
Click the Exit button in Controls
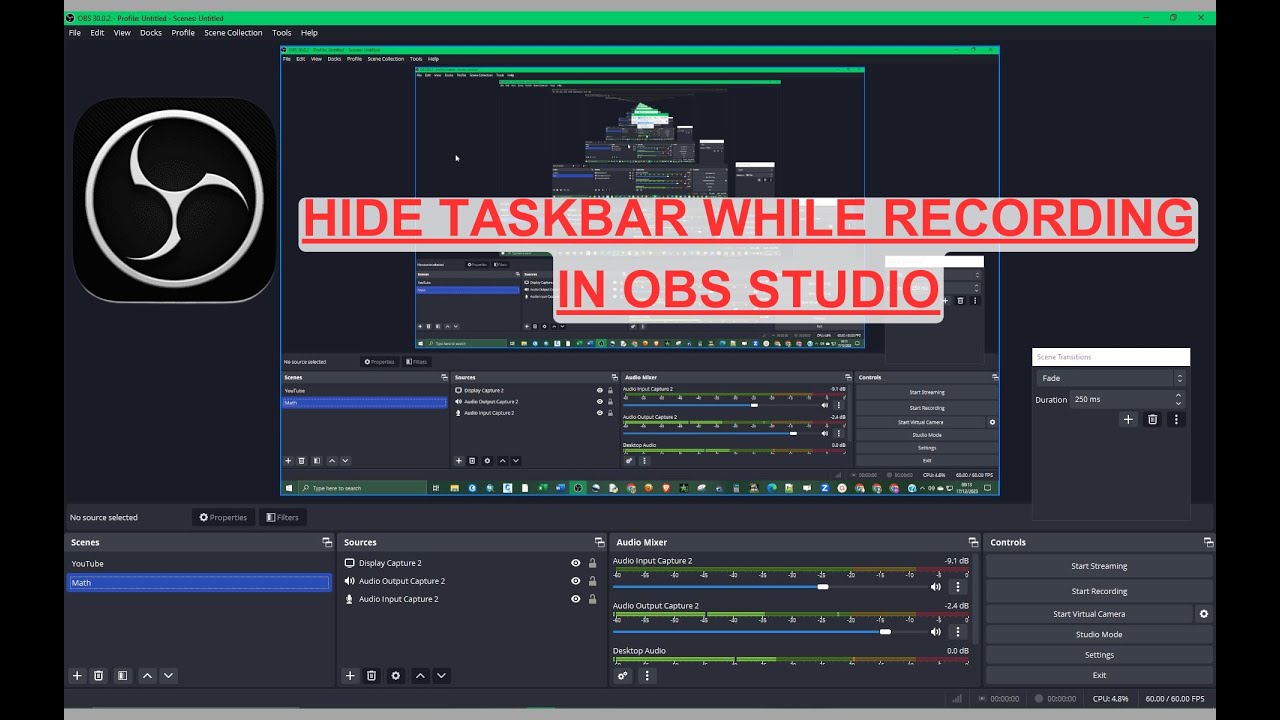pyautogui.click(x=1099, y=675)
